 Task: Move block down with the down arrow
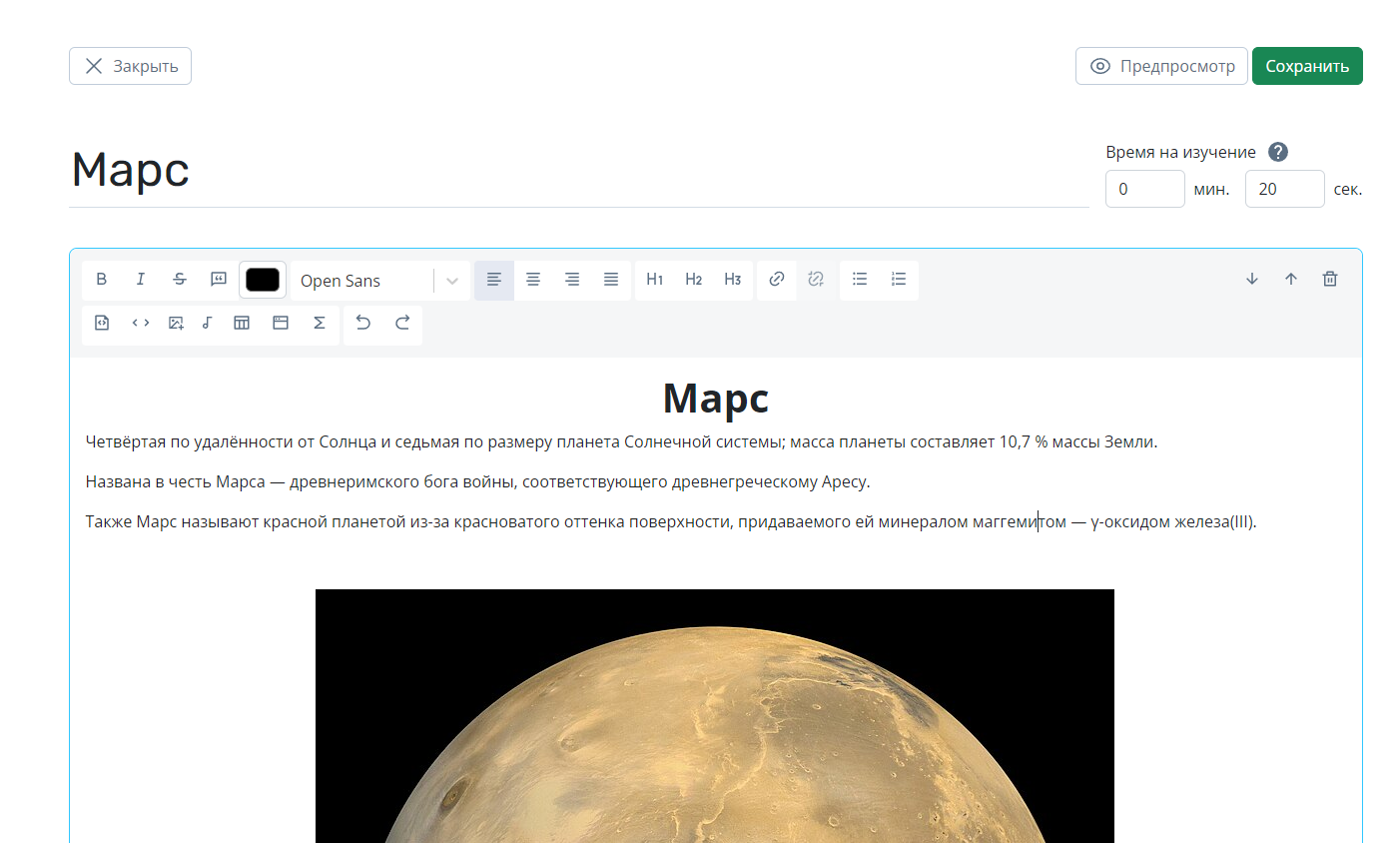pos(1252,280)
